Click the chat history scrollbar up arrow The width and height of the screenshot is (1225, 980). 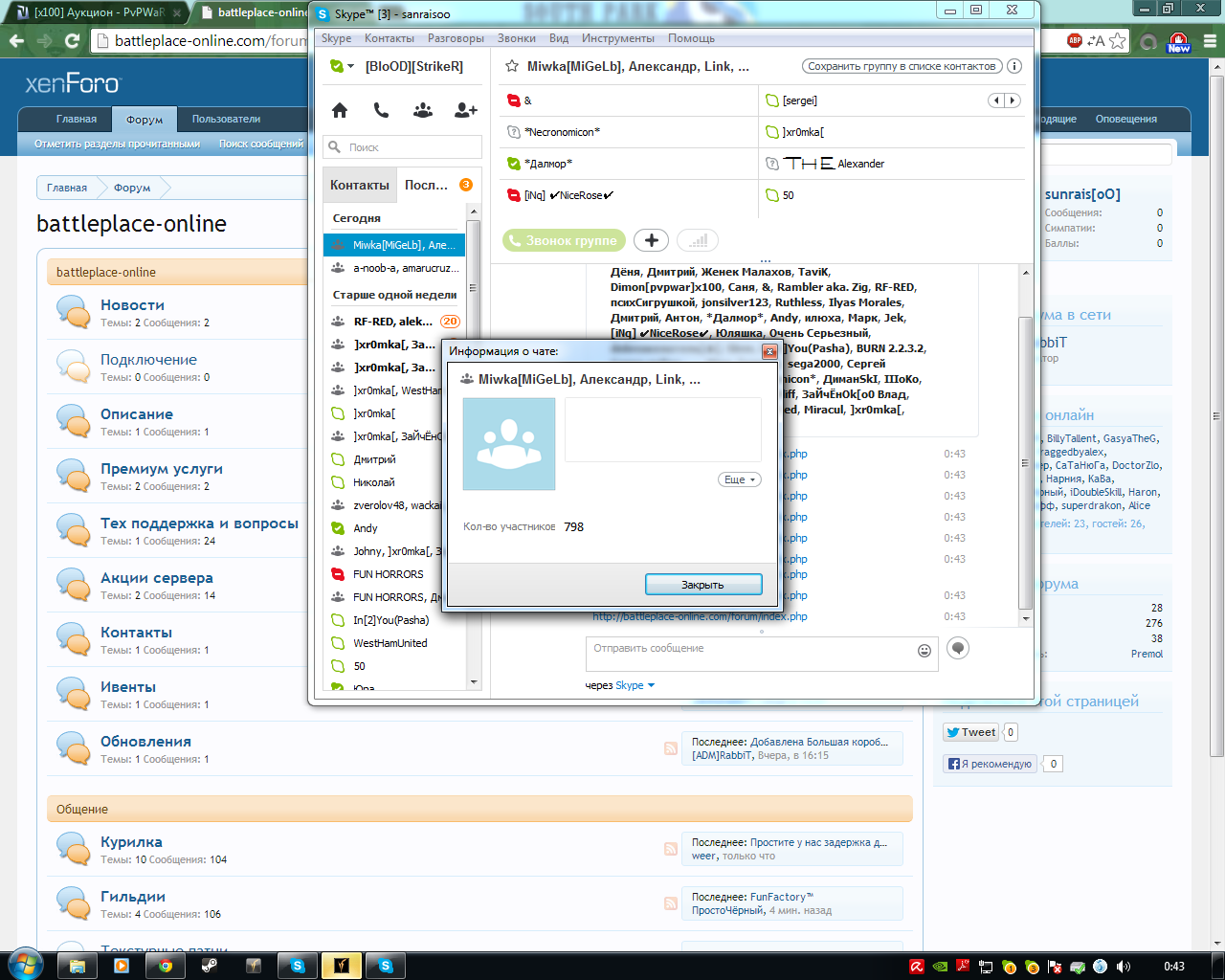click(x=1026, y=274)
